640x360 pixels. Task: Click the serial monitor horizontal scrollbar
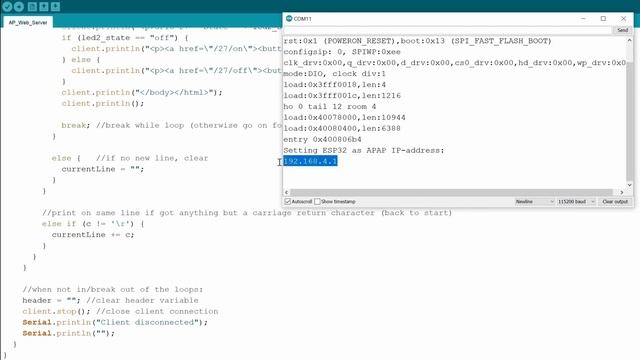[451, 192]
